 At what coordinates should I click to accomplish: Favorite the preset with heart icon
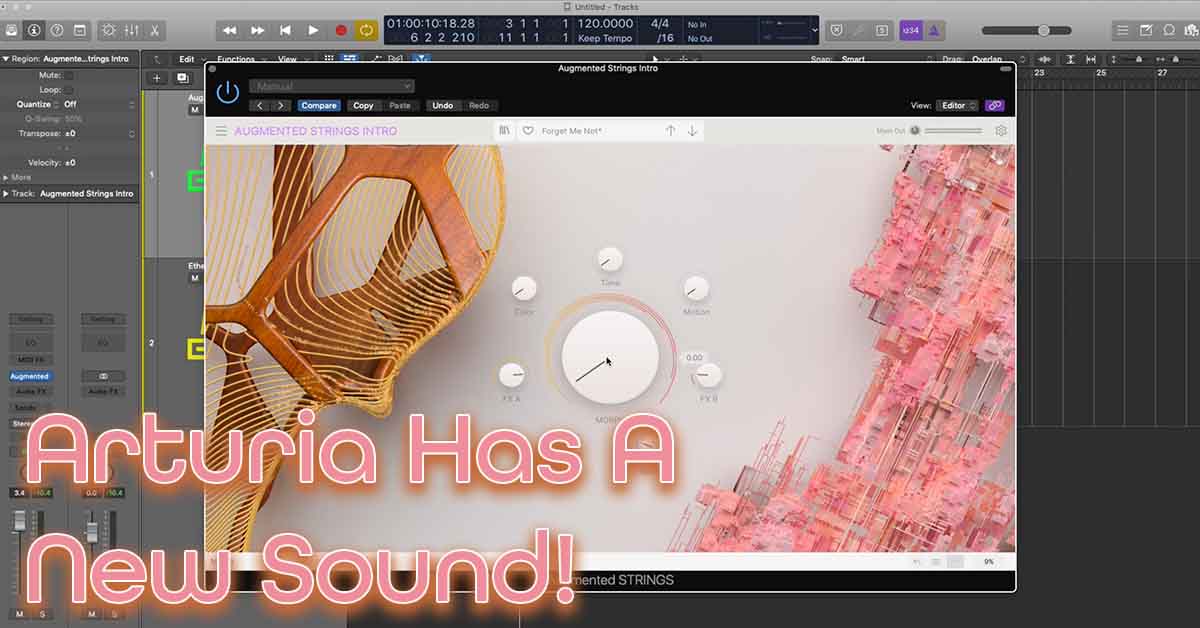coord(528,131)
